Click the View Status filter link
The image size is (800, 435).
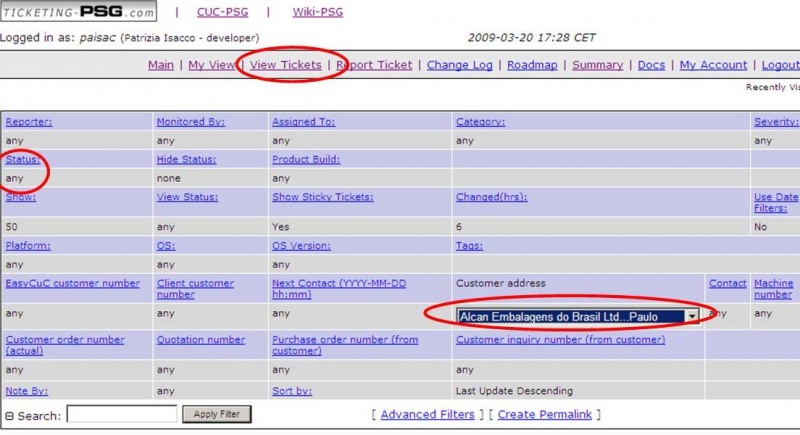pyautogui.click(x=187, y=197)
